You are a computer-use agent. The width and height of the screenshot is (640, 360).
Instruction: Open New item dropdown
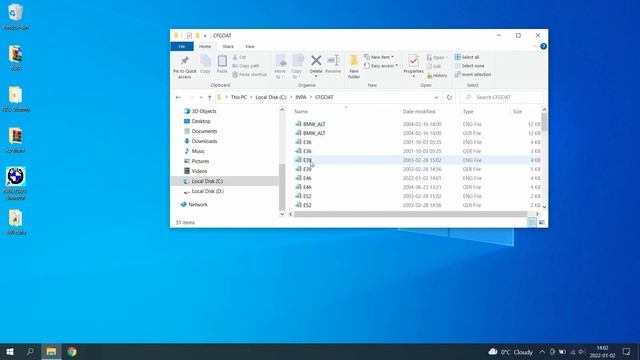(379, 57)
